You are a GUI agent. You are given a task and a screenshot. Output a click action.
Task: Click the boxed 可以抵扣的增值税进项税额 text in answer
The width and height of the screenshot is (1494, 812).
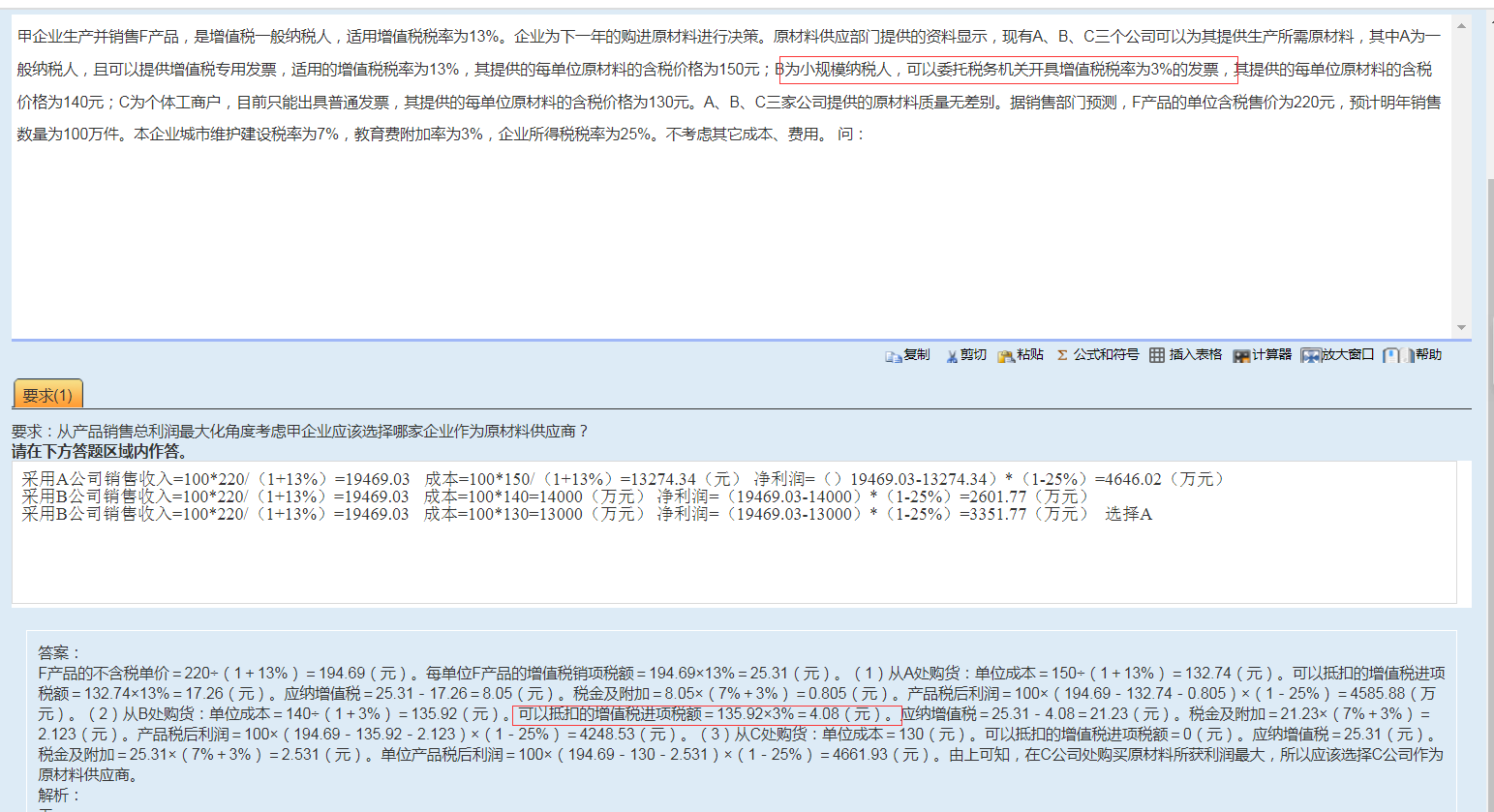706,714
